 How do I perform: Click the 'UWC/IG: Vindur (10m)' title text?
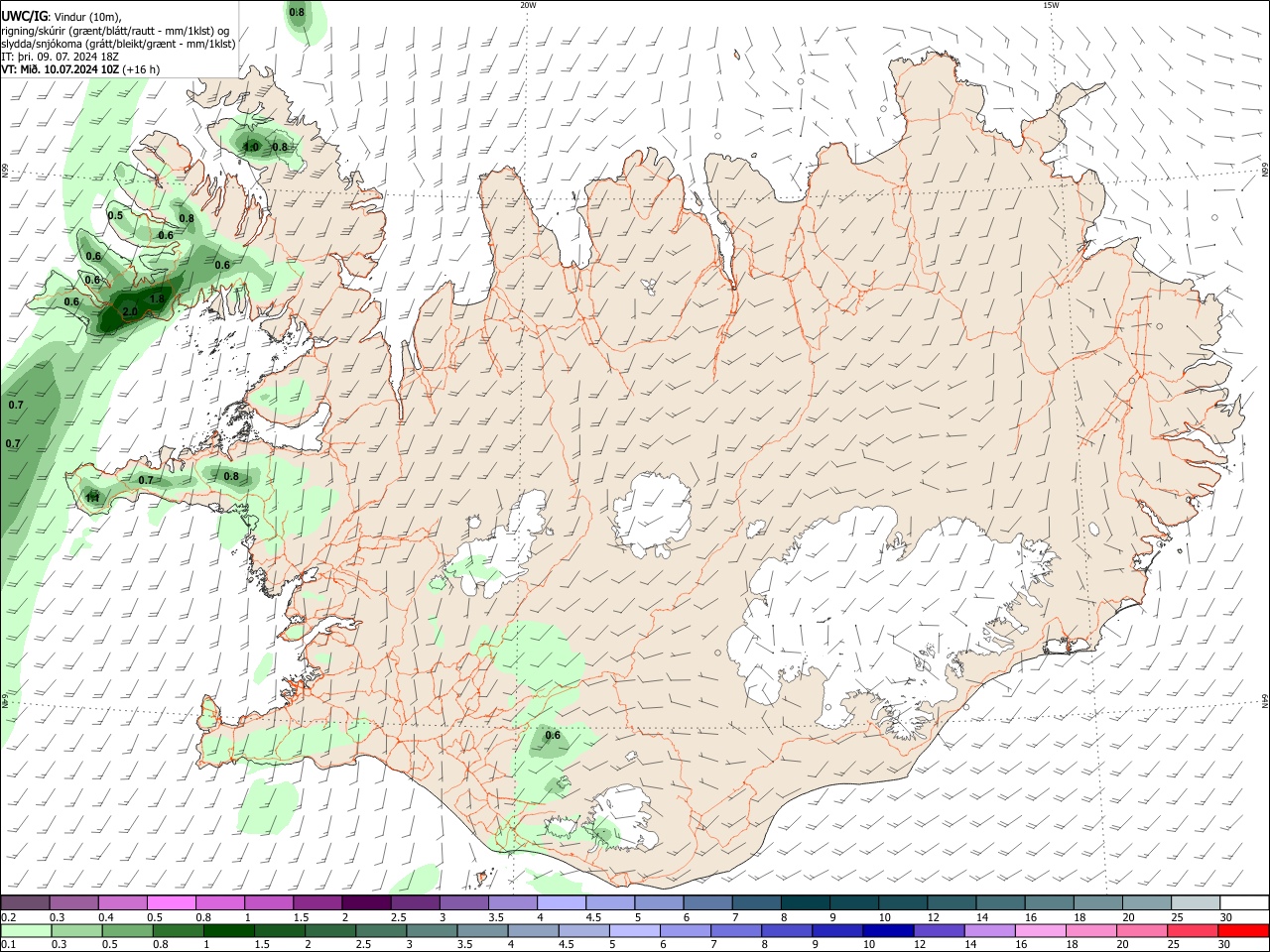[x=61, y=17]
